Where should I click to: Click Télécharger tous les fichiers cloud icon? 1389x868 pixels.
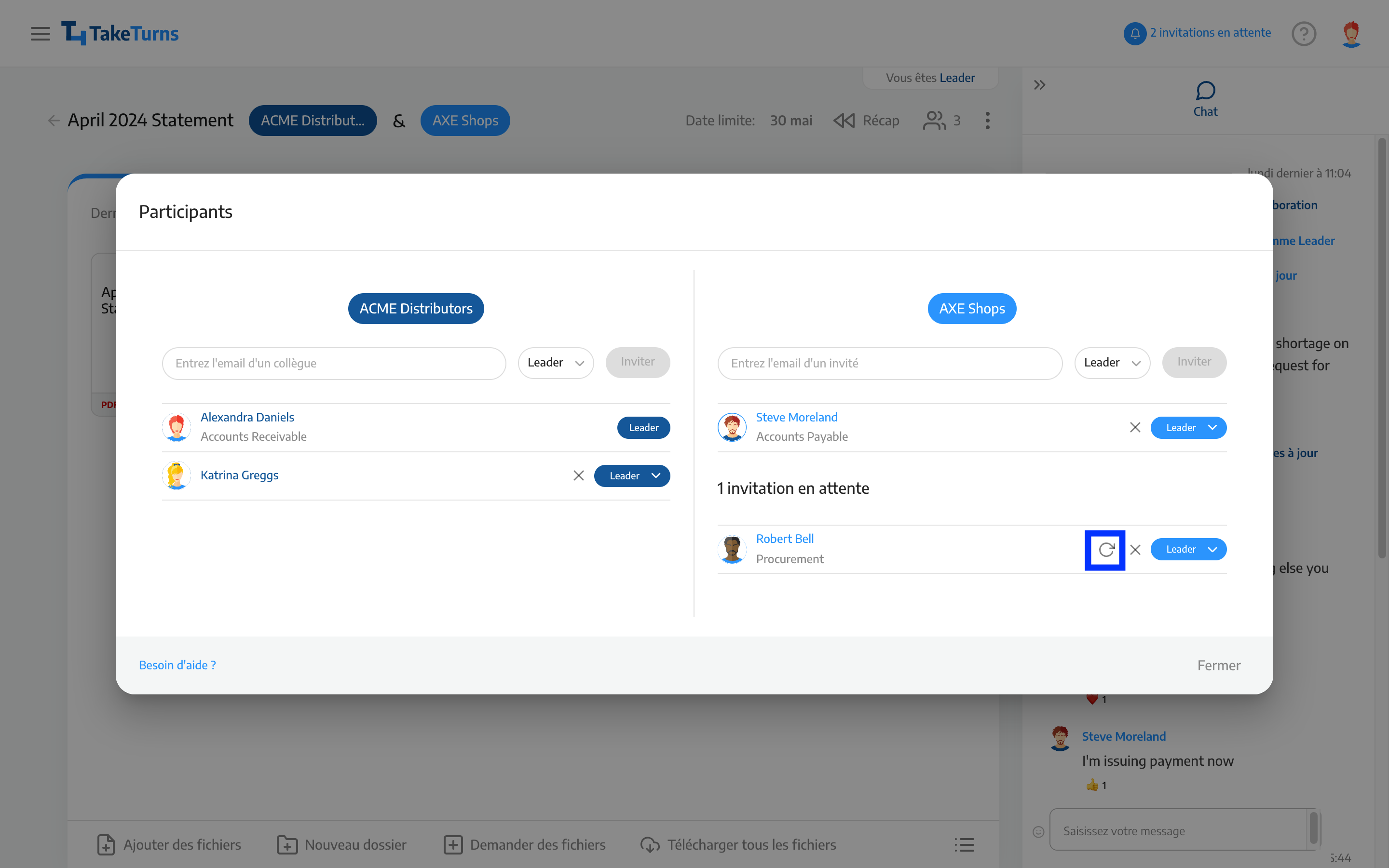[x=650, y=845]
